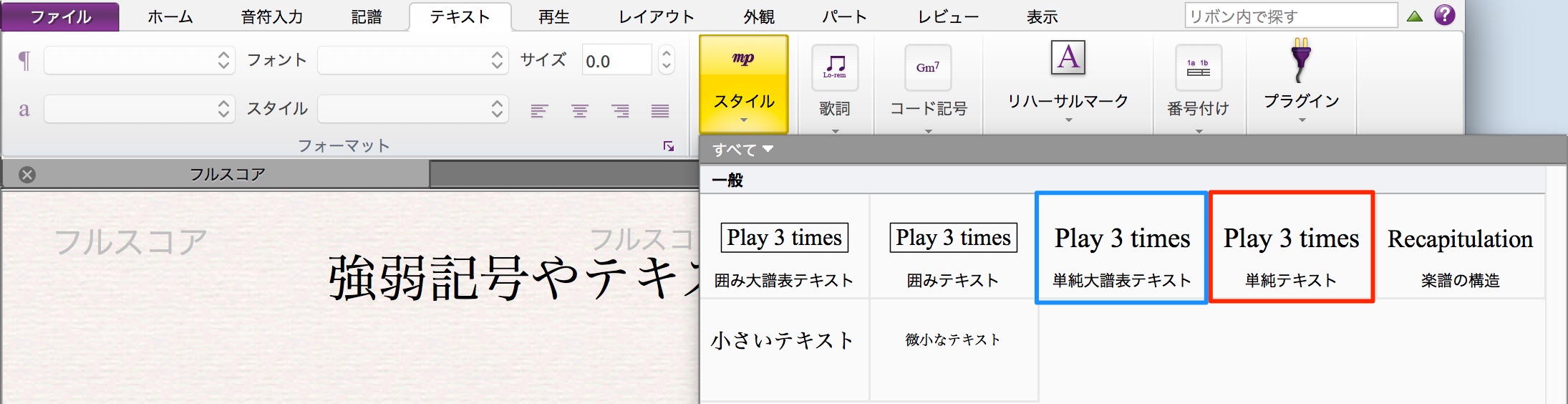Image resolution: width=1568 pixels, height=404 pixels.
Task: Close the フルスコア tab
Action: pyautogui.click(x=27, y=175)
